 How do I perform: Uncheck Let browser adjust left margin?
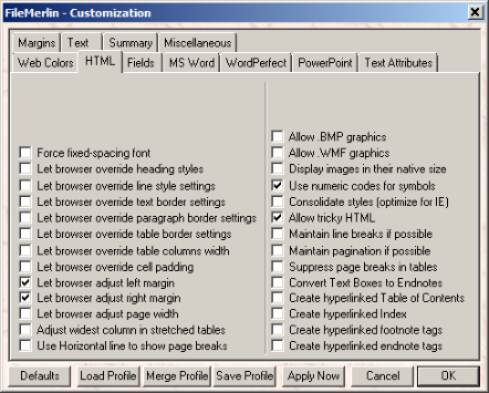25,283
